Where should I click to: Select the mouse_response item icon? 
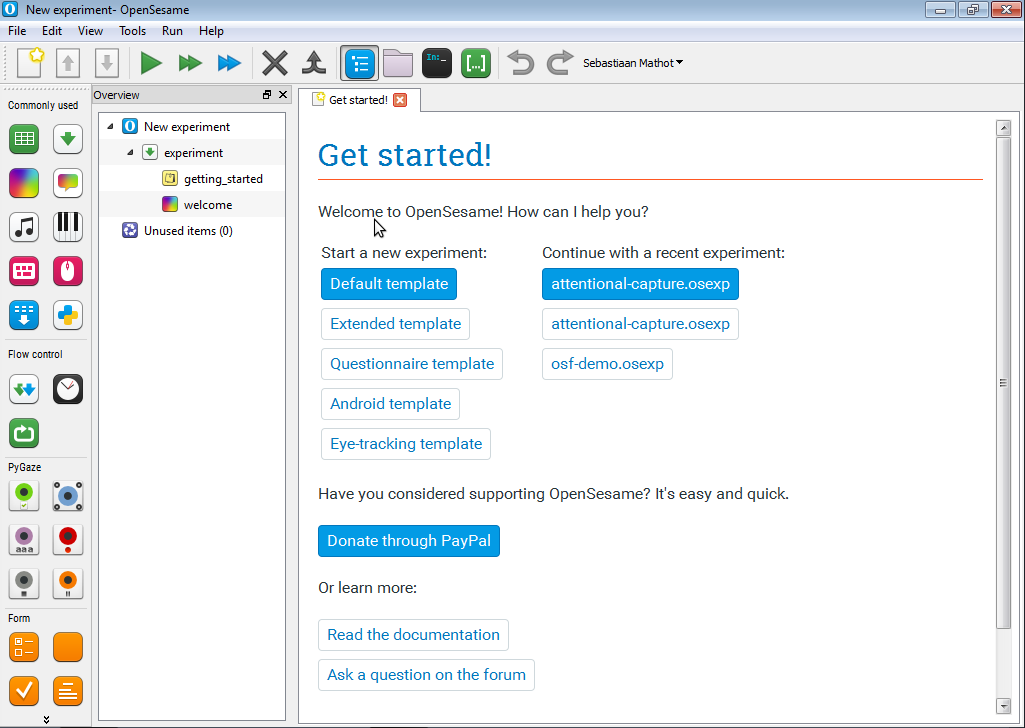click(x=68, y=271)
